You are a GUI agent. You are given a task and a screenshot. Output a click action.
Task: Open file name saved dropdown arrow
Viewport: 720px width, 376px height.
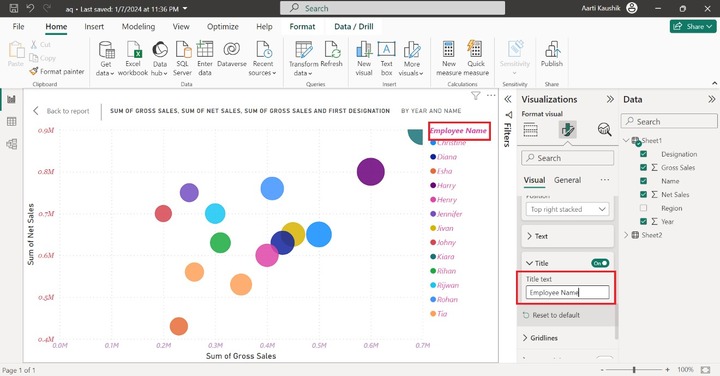pyautogui.click(x=185, y=9)
